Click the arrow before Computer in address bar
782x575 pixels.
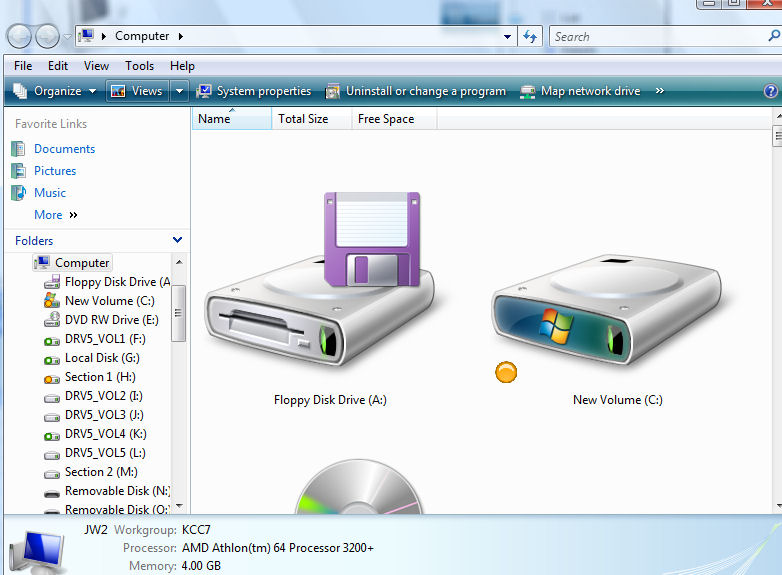click(104, 36)
